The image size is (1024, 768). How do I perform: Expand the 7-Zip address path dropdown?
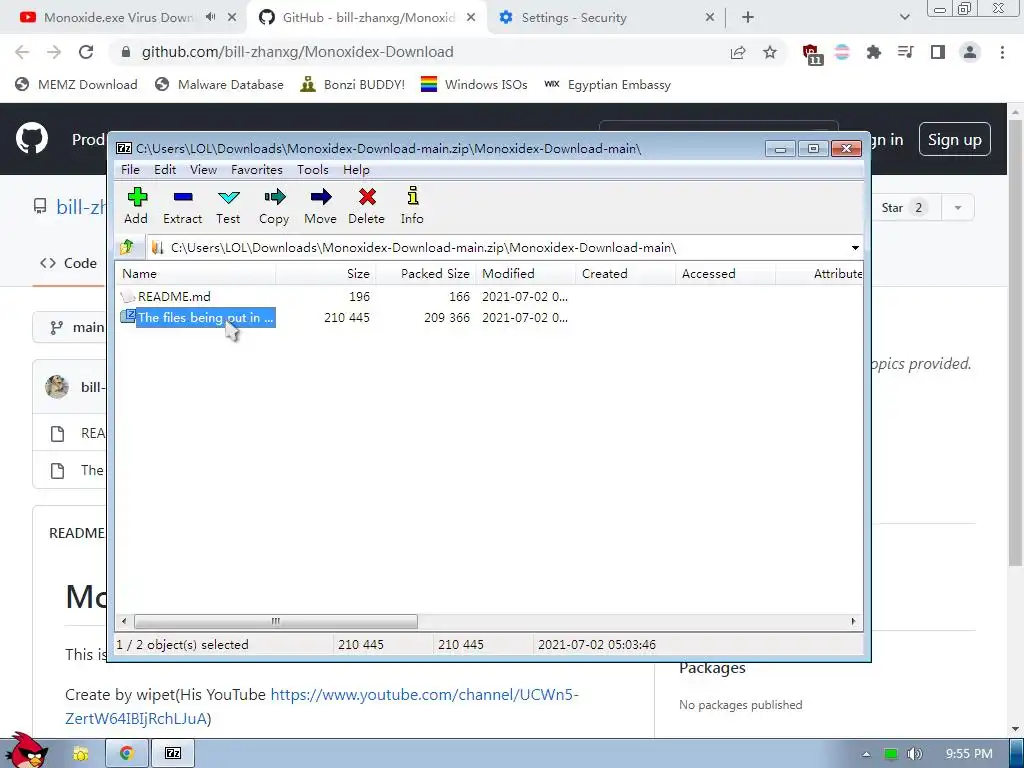pyautogui.click(x=854, y=248)
